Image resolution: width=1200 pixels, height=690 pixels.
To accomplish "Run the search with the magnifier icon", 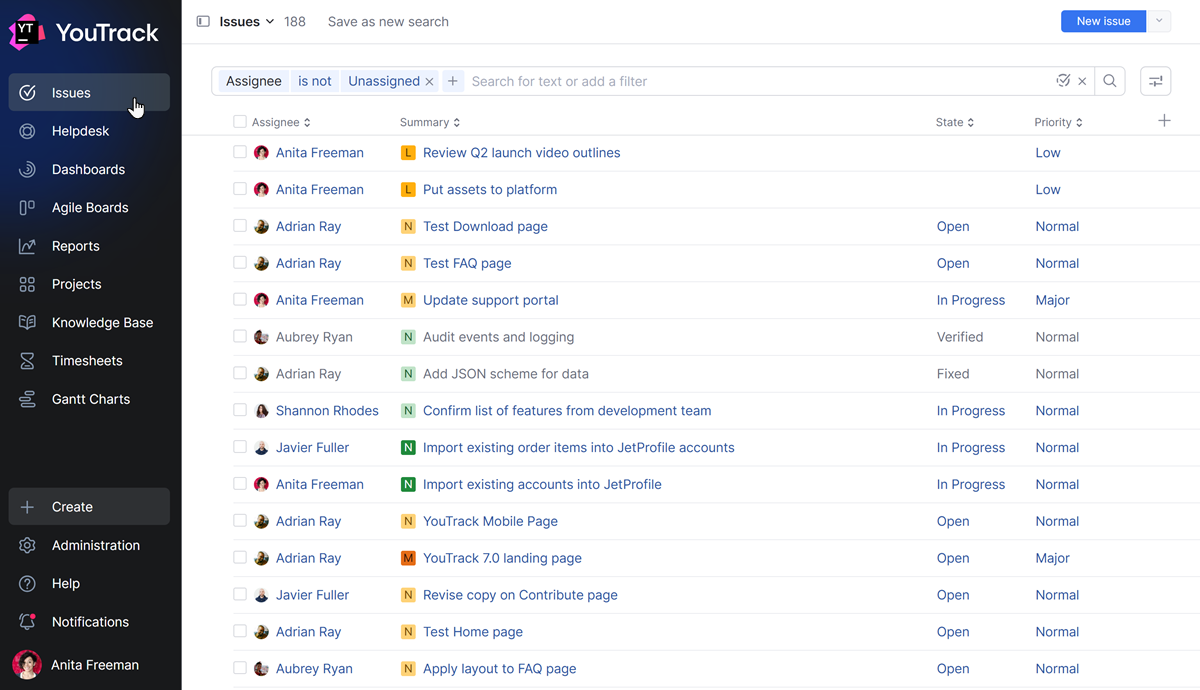I will [x=1110, y=81].
